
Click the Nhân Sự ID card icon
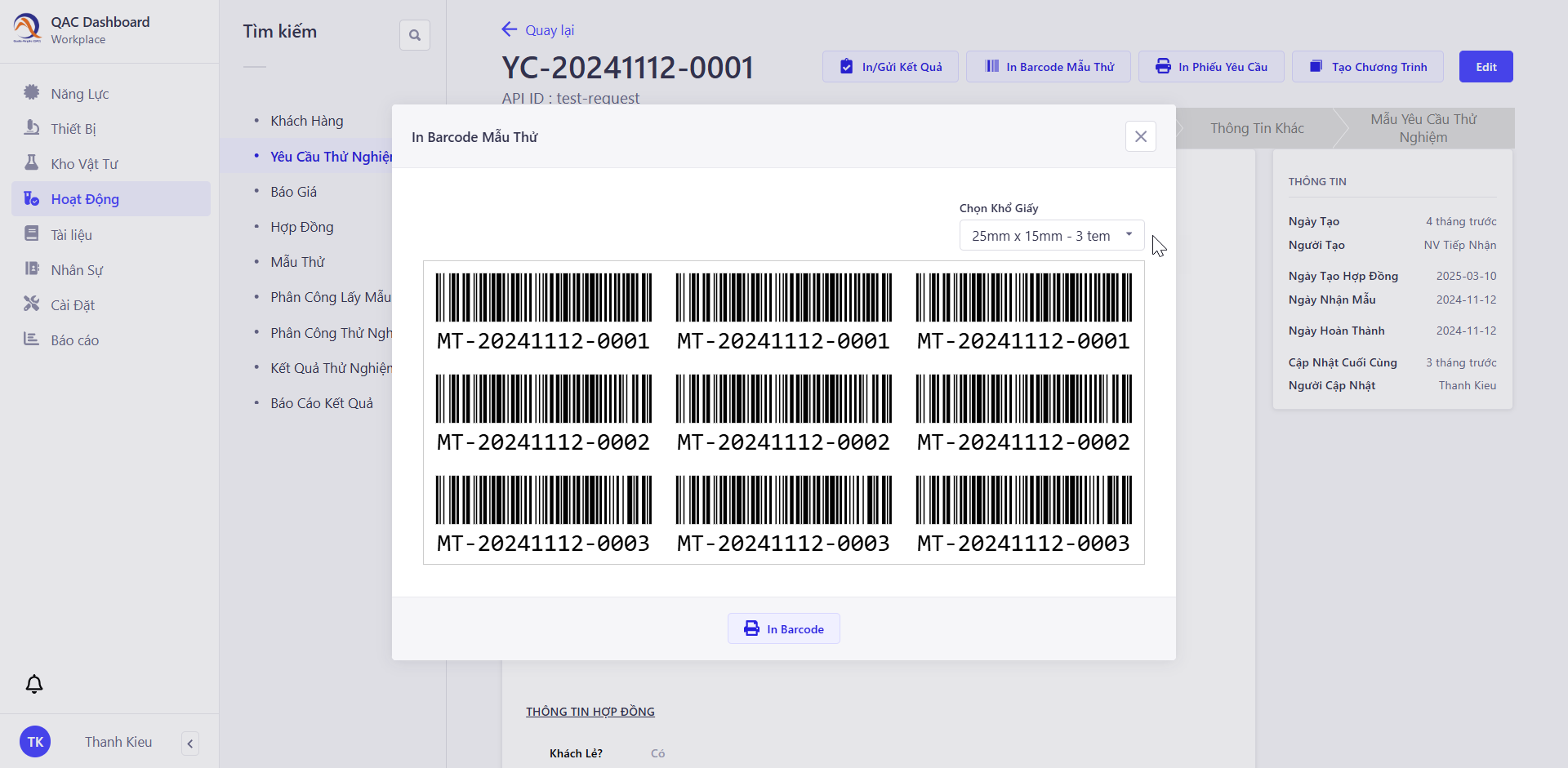click(x=31, y=269)
